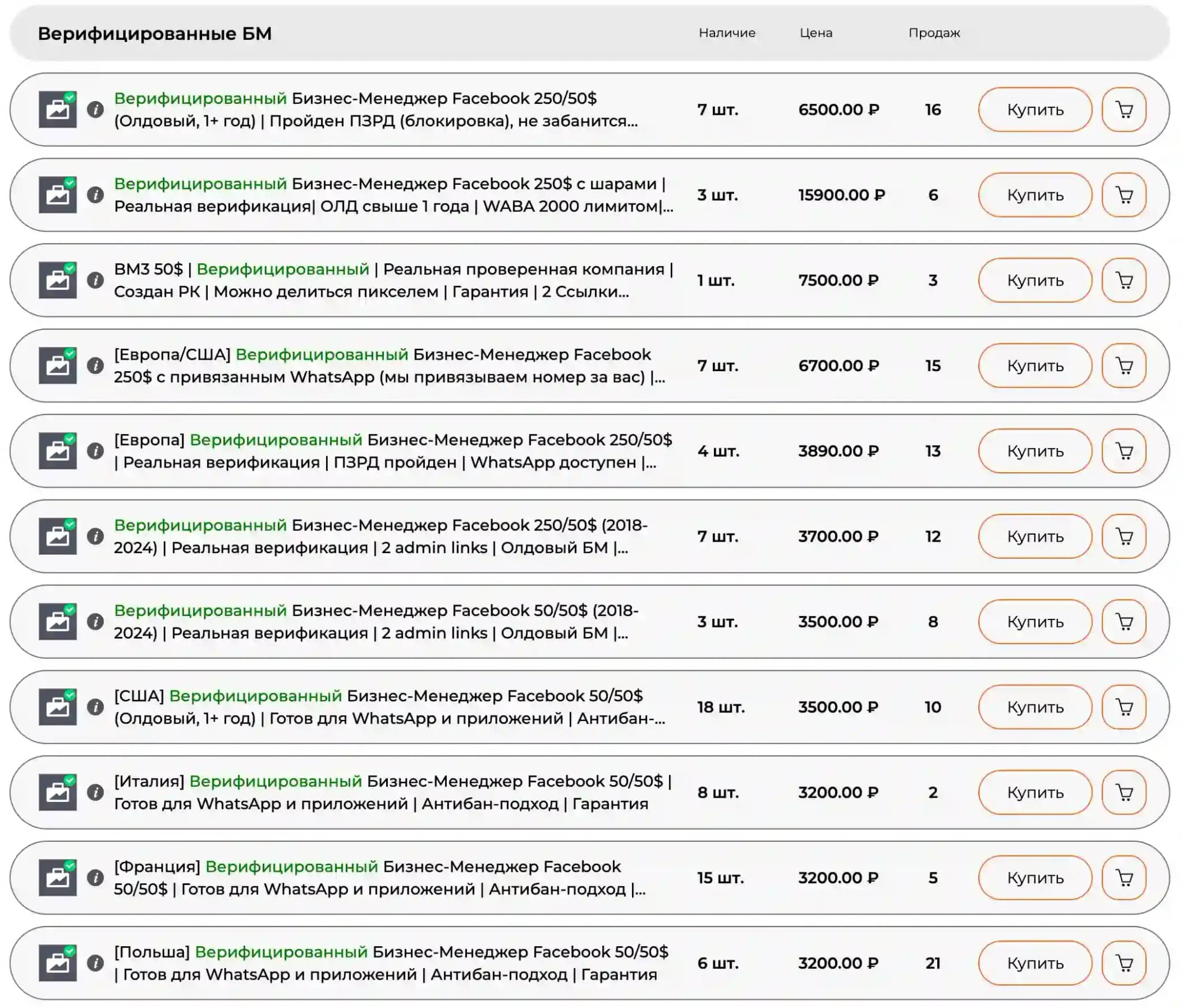
Task: Click product thumbnail in BM3 50$ row
Action: click(x=58, y=280)
